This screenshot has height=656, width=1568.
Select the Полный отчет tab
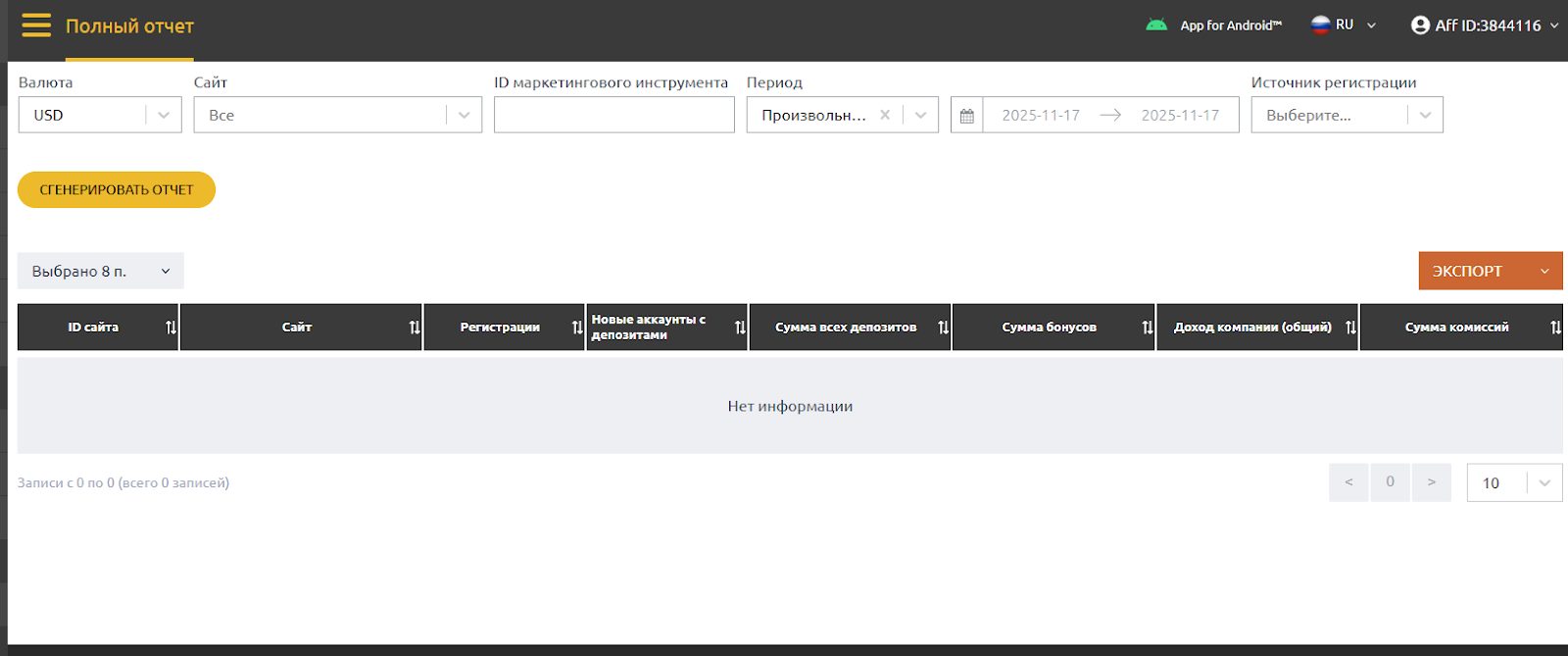[x=129, y=26]
